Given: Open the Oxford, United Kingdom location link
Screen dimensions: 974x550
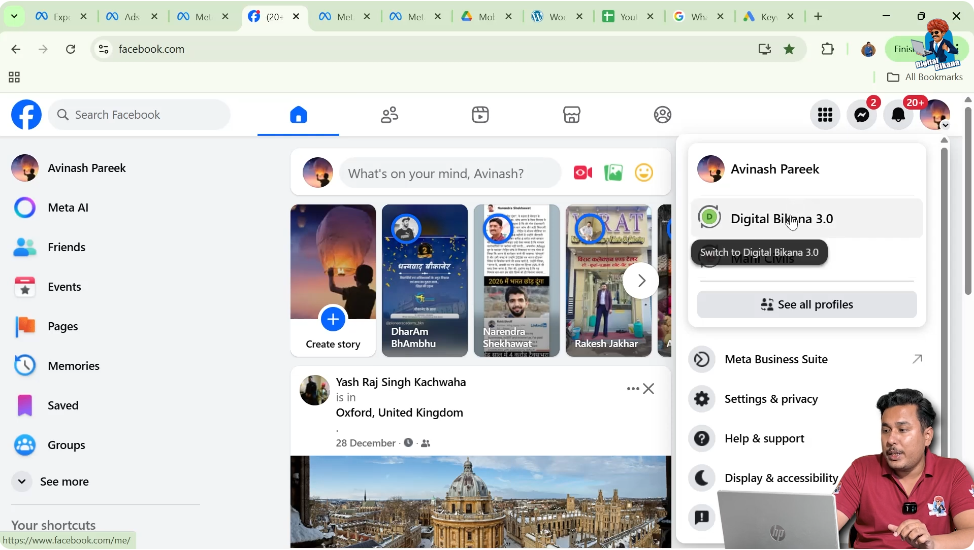Looking at the screenshot, I should pos(399,413).
